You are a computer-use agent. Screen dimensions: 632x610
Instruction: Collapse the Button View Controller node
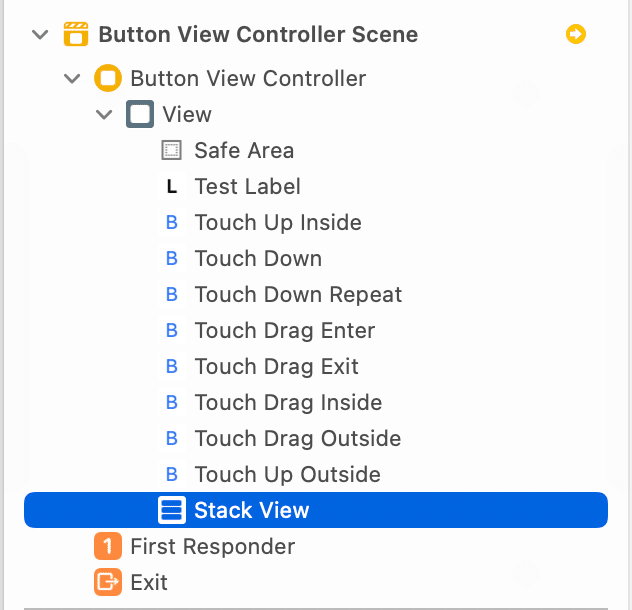point(72,78)
